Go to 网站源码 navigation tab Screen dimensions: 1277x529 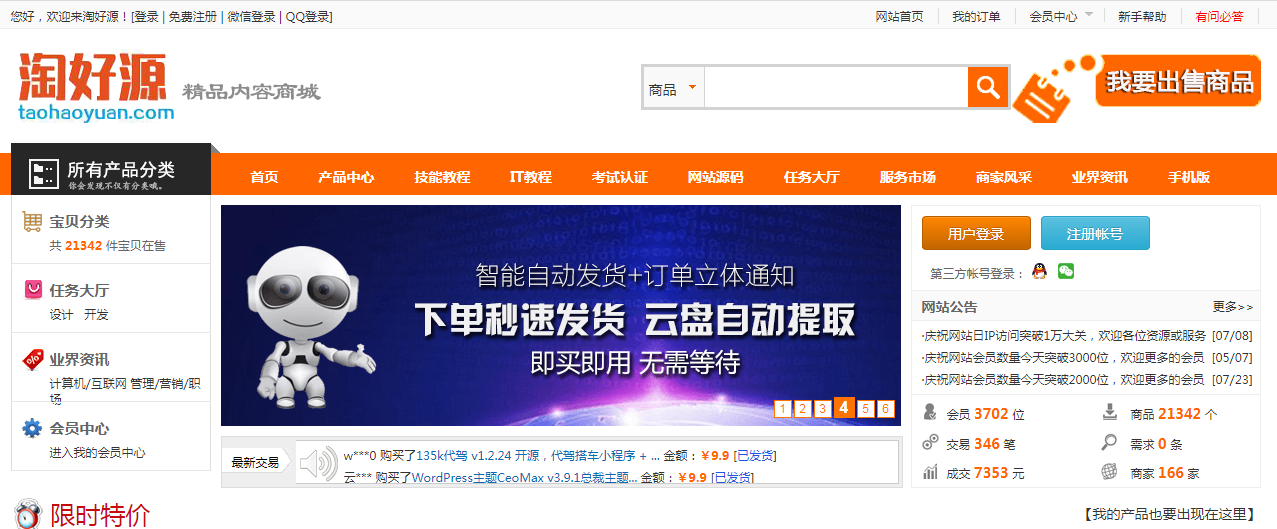715,177
